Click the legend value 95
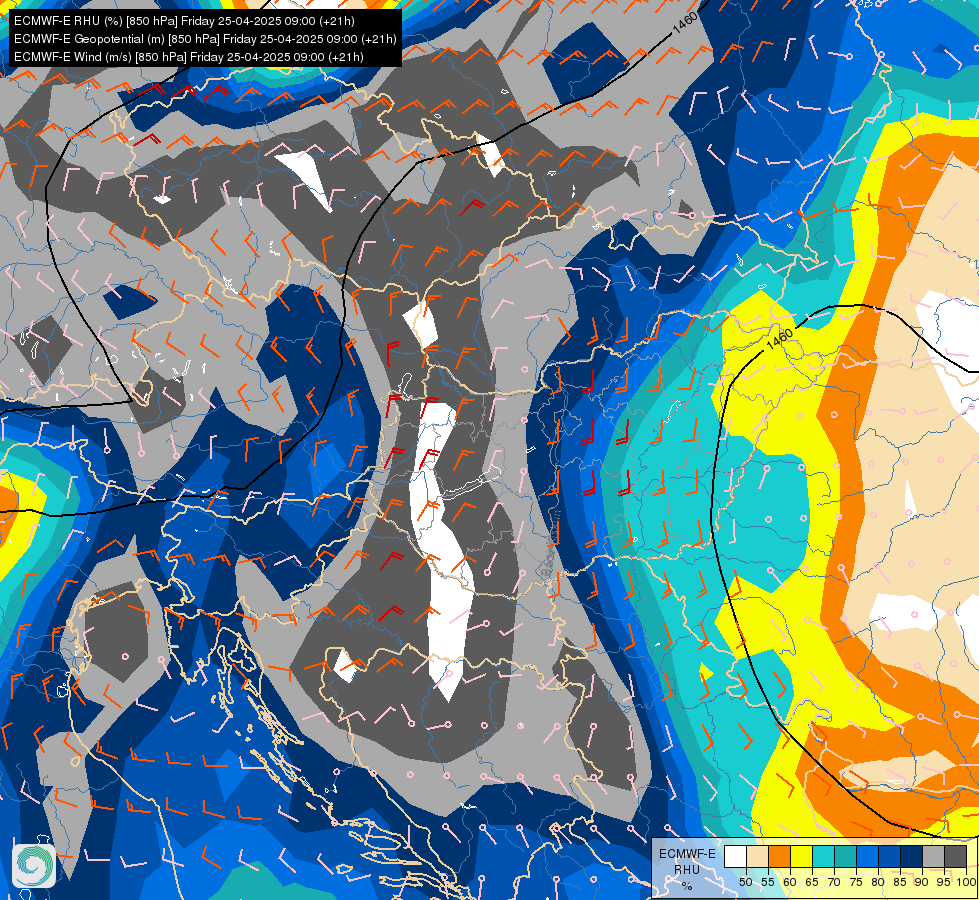This screenshot has height=900, width=979. (x=944, y=883)
